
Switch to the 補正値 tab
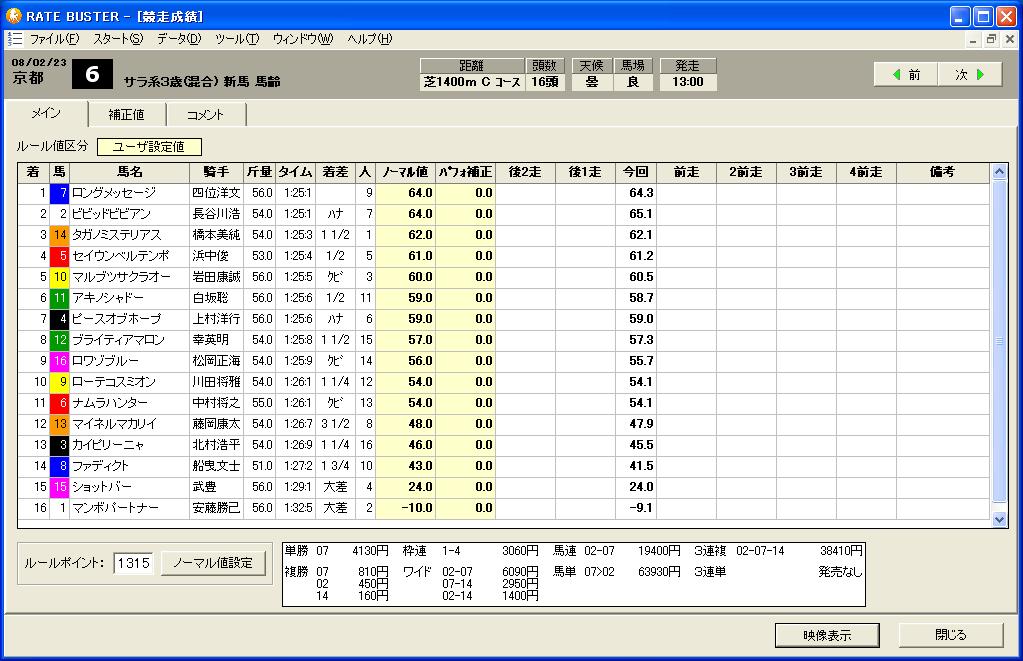click(126, 115)
